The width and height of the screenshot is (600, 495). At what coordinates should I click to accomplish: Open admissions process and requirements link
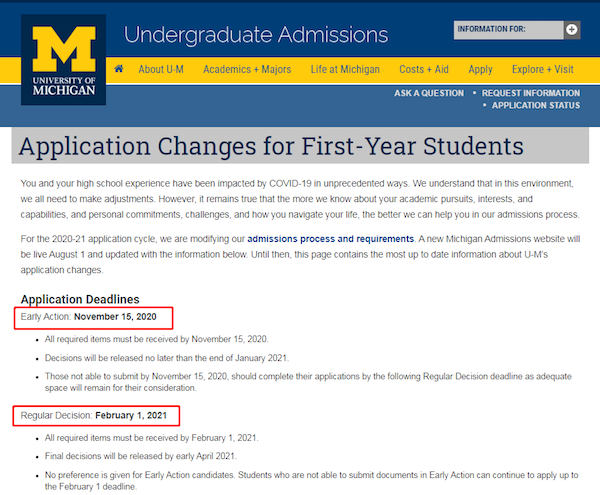pyautogui.click(x=331, y=239)
